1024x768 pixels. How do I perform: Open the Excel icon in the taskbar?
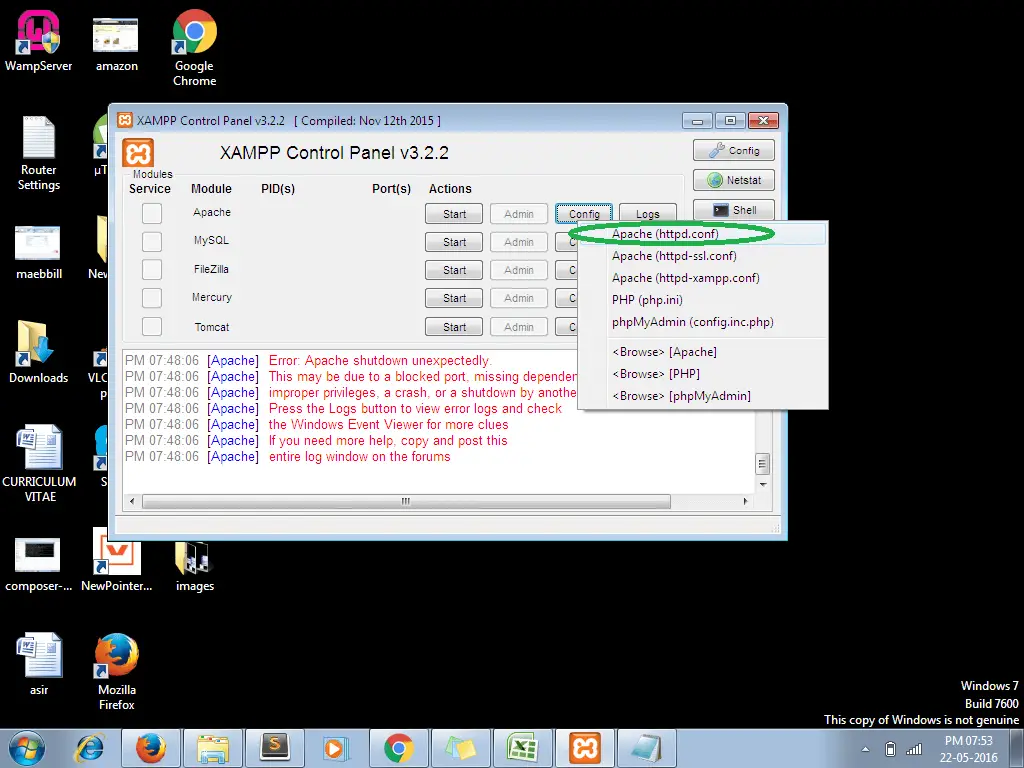(x=522, y=748)
